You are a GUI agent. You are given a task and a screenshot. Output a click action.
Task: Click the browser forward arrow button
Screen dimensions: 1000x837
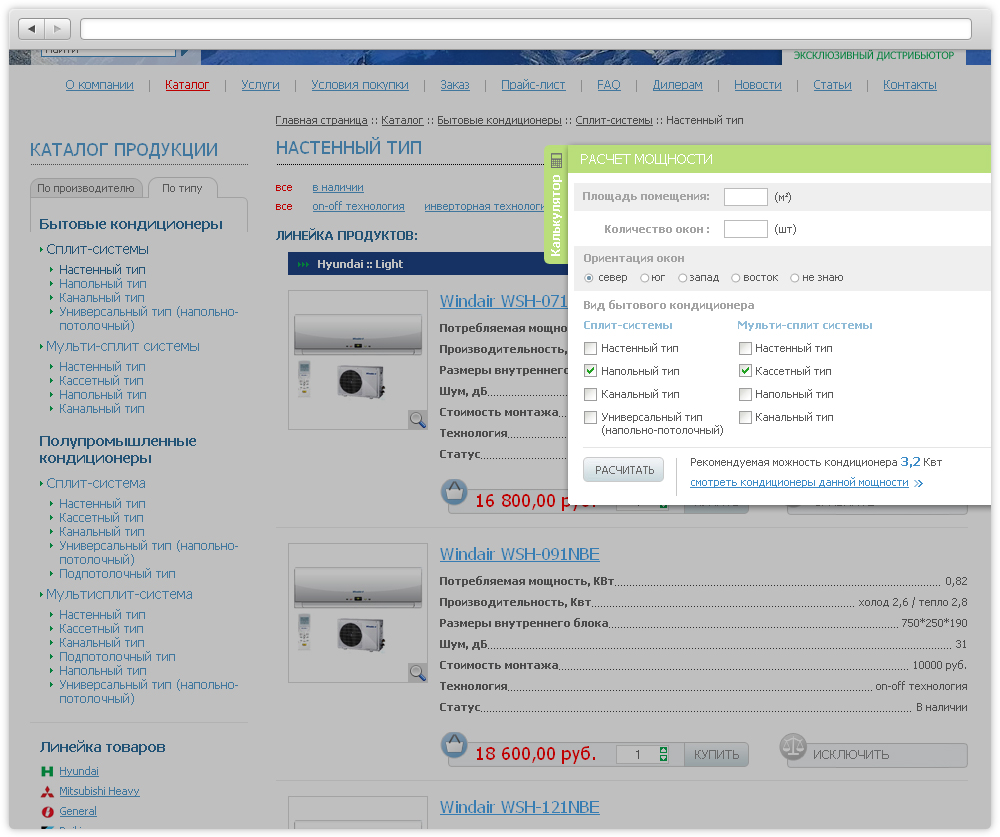pos(57,29)
